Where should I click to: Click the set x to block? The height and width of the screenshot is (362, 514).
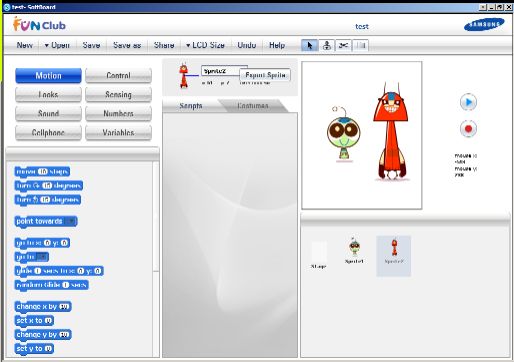tap(34, 320)
